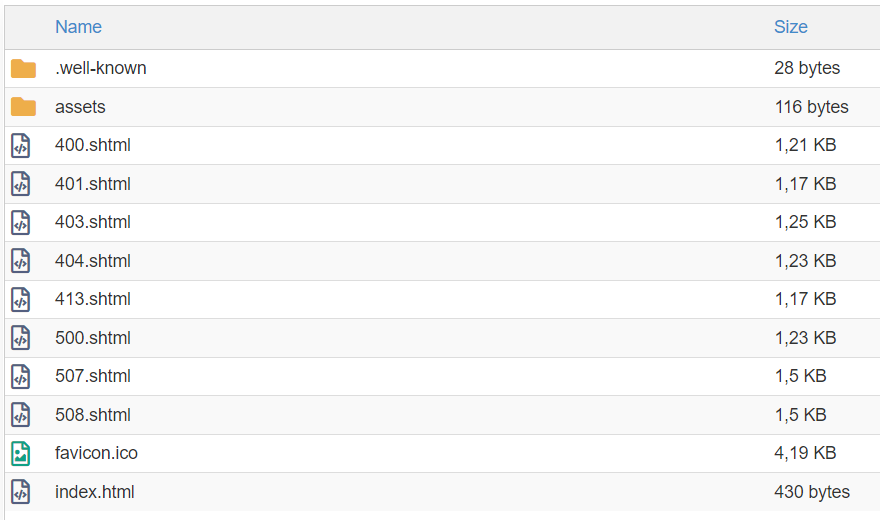
Task: Click the 500.shtml file icon
Action: (x=20, y=338)
